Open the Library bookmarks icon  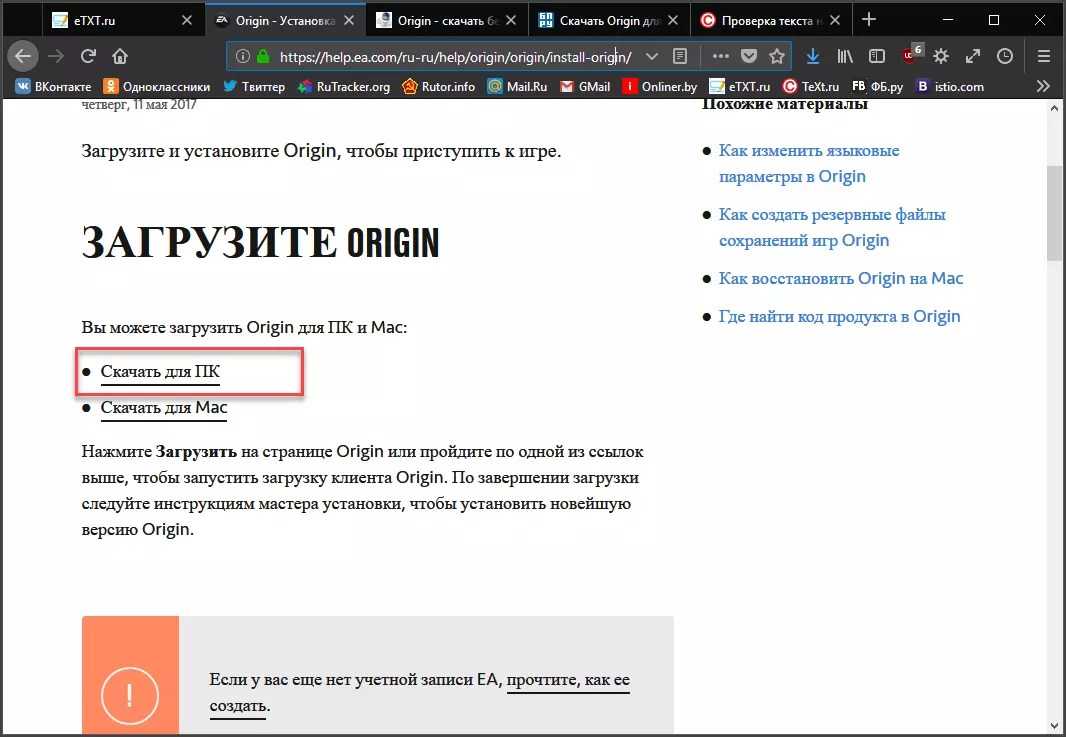click(x=845, y=56)
